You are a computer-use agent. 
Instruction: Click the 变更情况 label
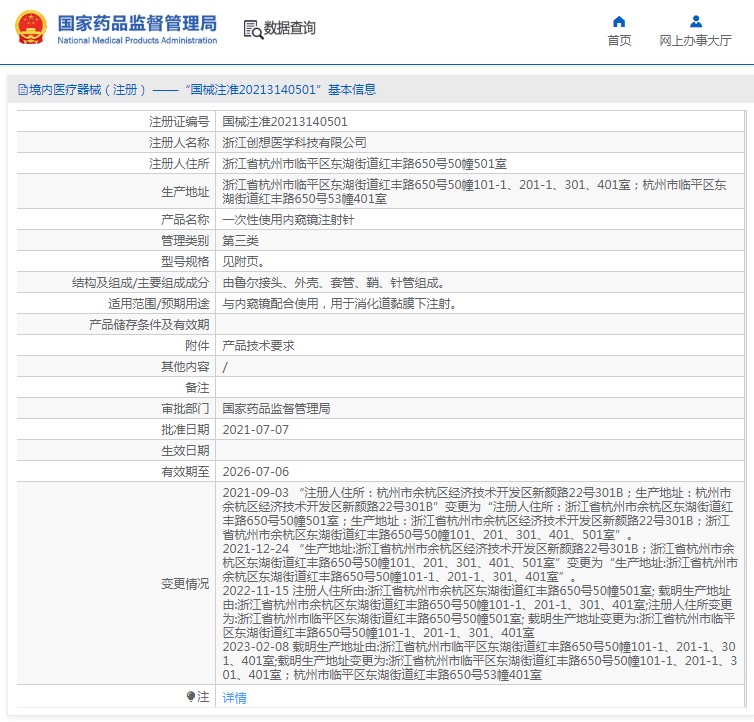185,584
